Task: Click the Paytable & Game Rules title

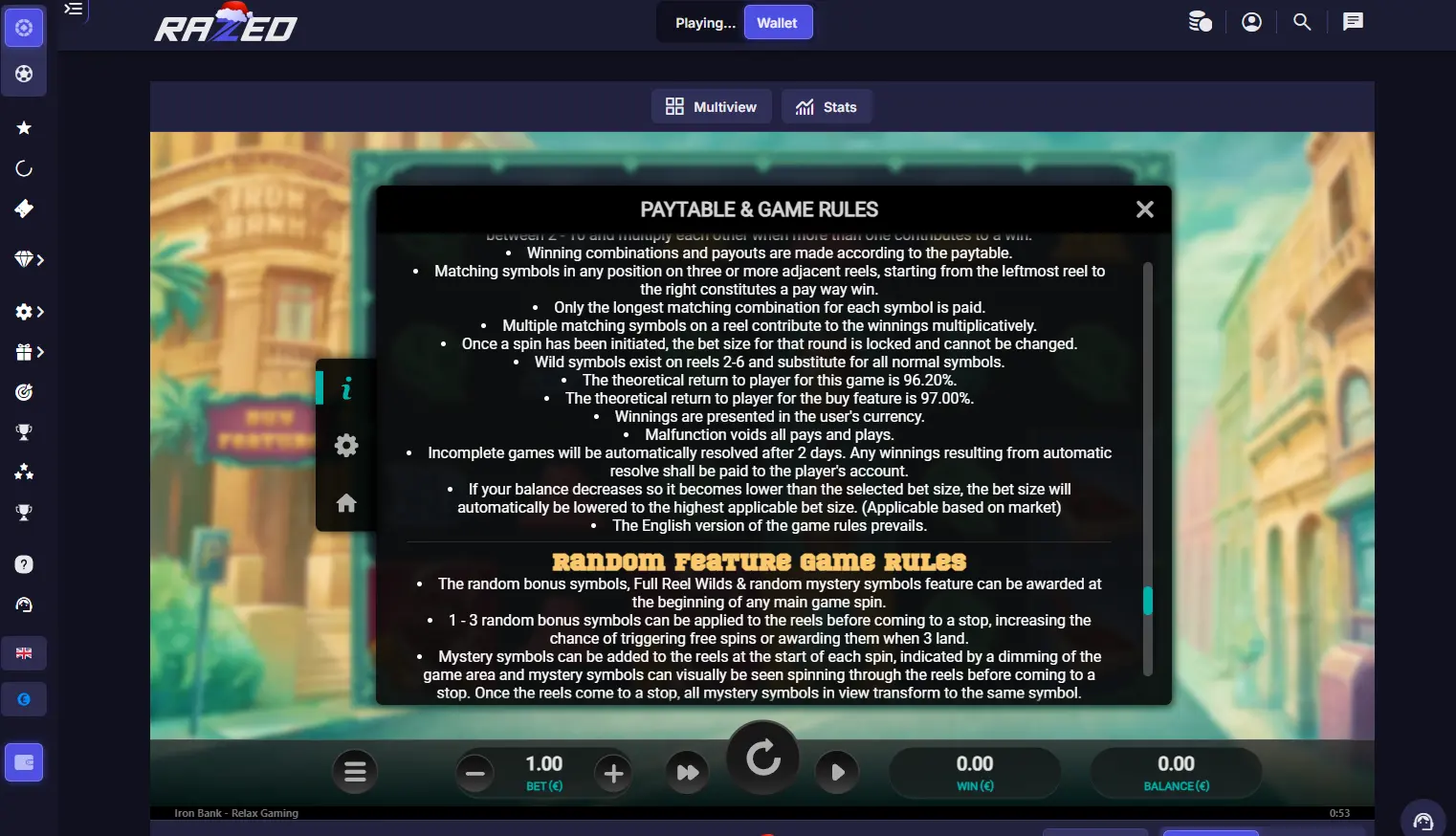Action: pos(760,209)
